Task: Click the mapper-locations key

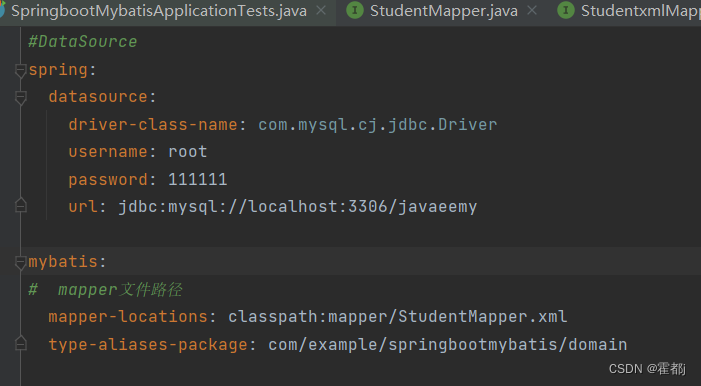Action: point(128,317)
